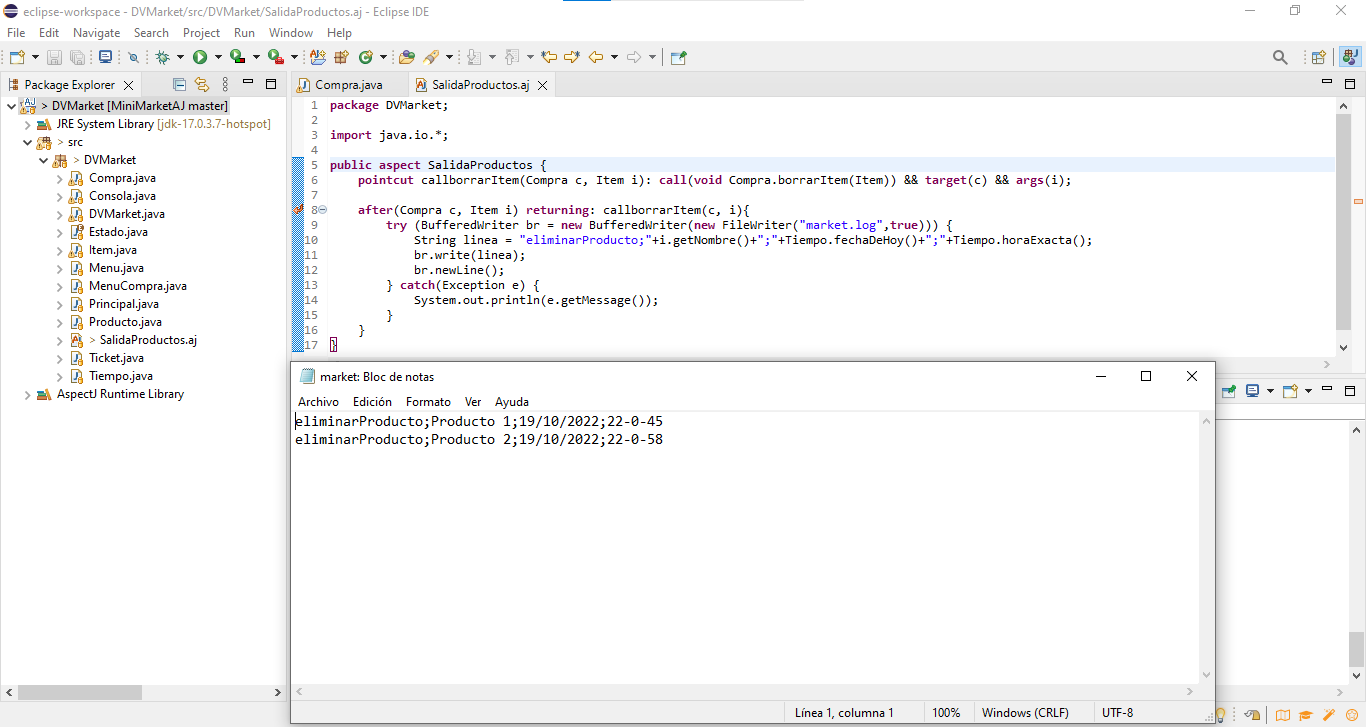
Task: Save the current file with disk icon
Action: (54, 57)
